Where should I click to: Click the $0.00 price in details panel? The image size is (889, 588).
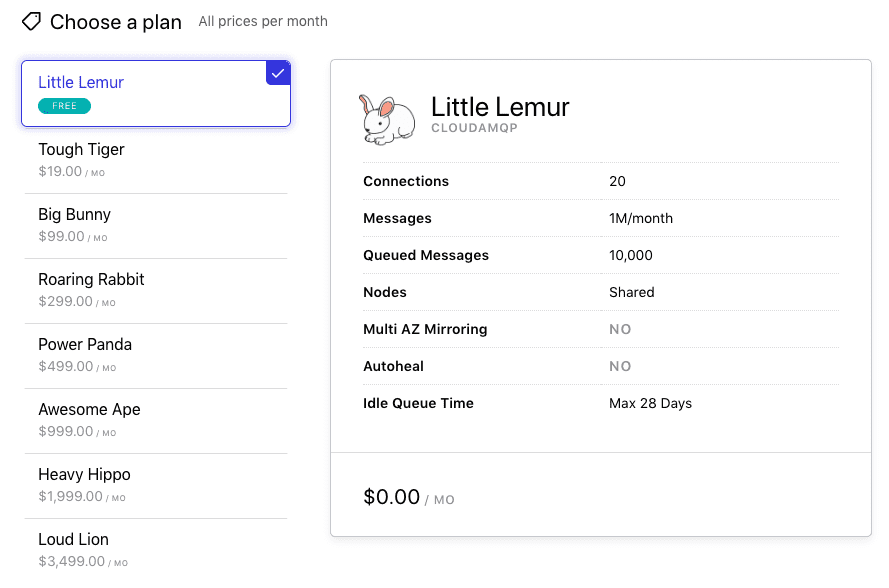click(392, 497)
